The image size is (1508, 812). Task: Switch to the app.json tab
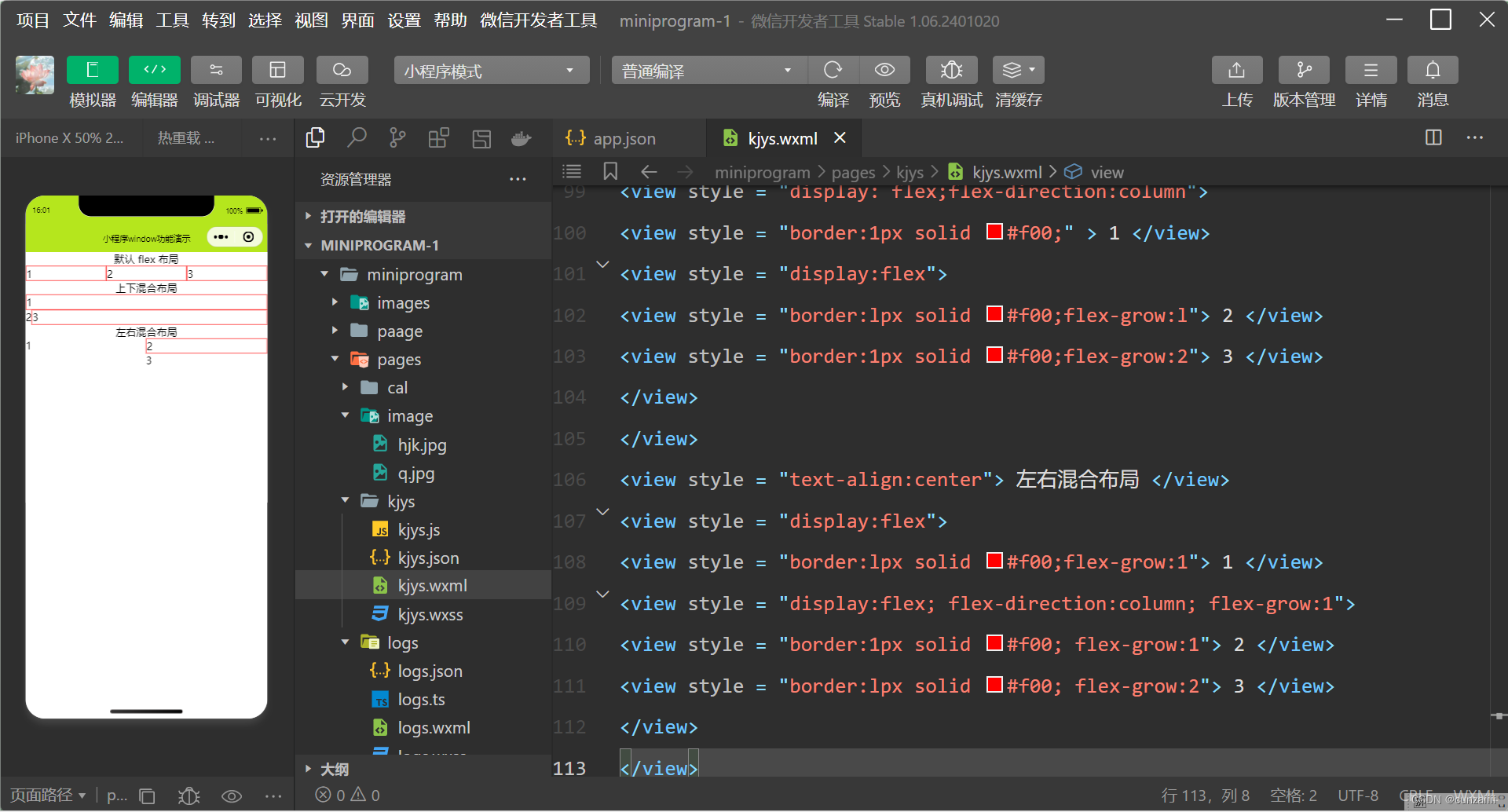point(624,138)
